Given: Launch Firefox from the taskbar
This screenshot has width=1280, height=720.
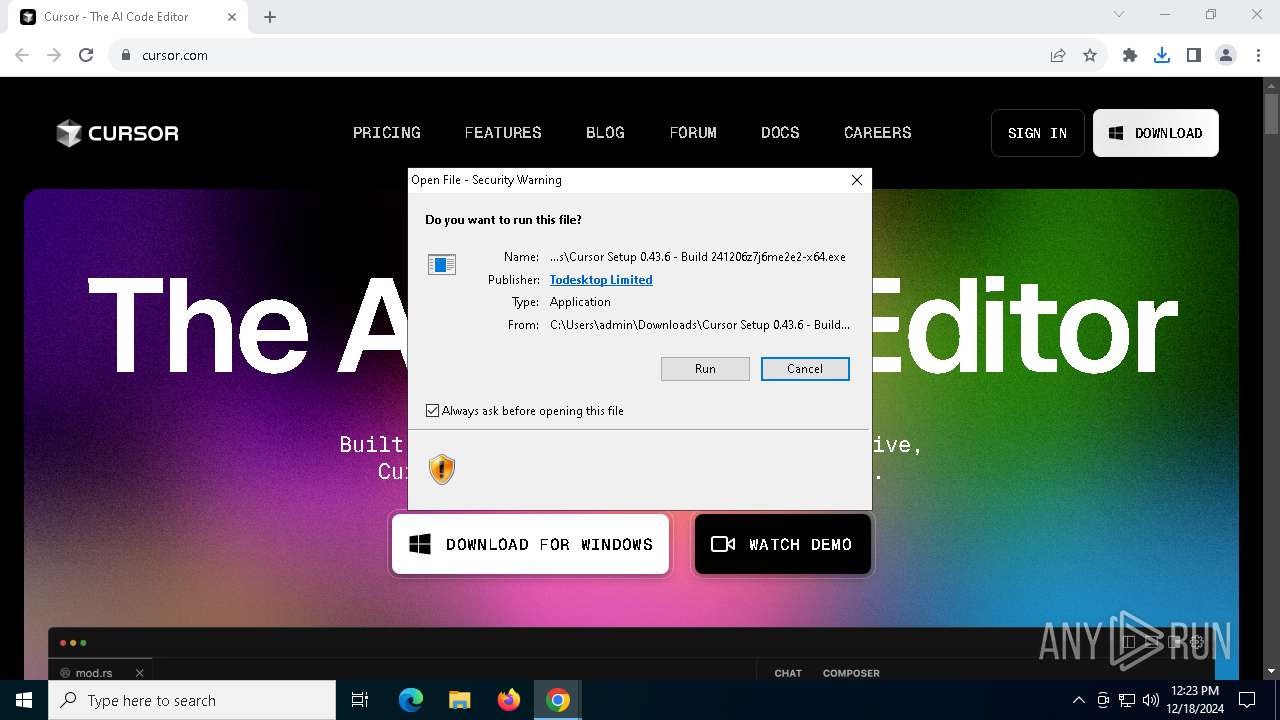Looking at the screenshot, I should 509,700.
